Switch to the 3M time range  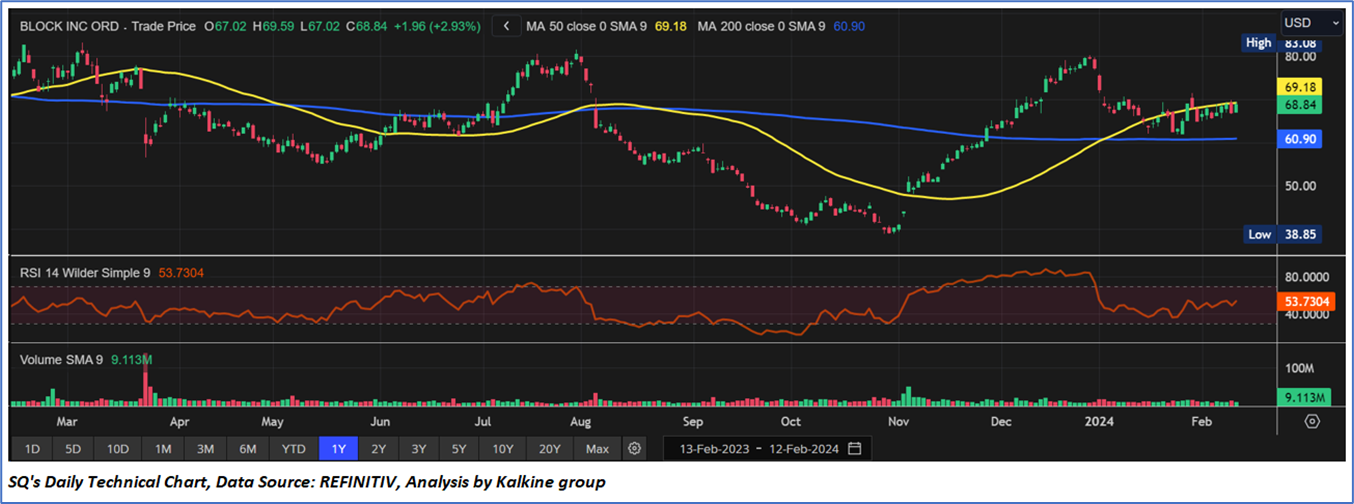coord(205,448)
